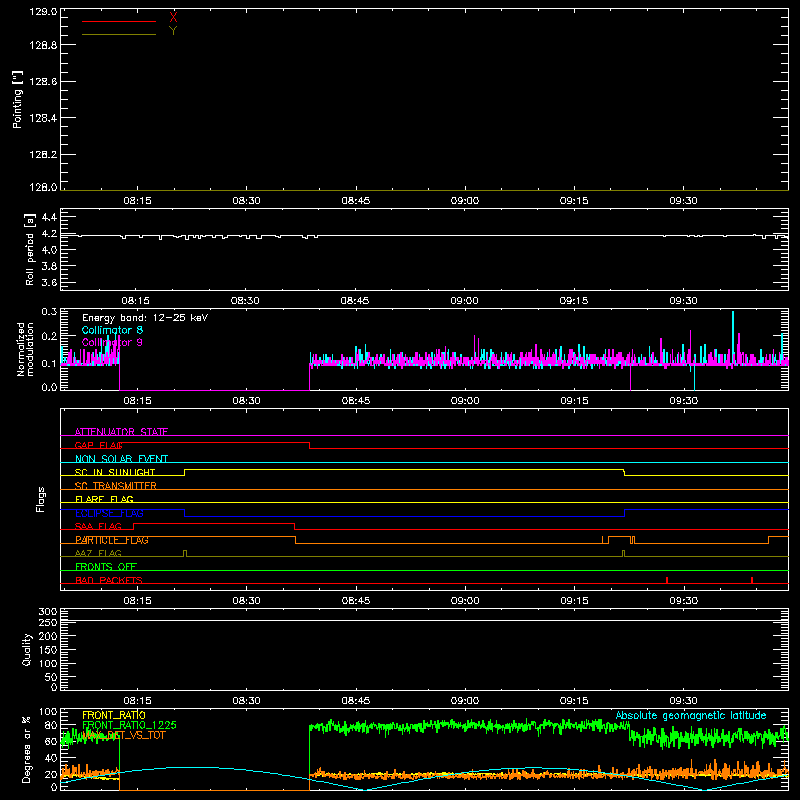This screenshot has width=800, height=800.
Task: Click the FRONTS_OFF label
Action: (x=106, y=567)
